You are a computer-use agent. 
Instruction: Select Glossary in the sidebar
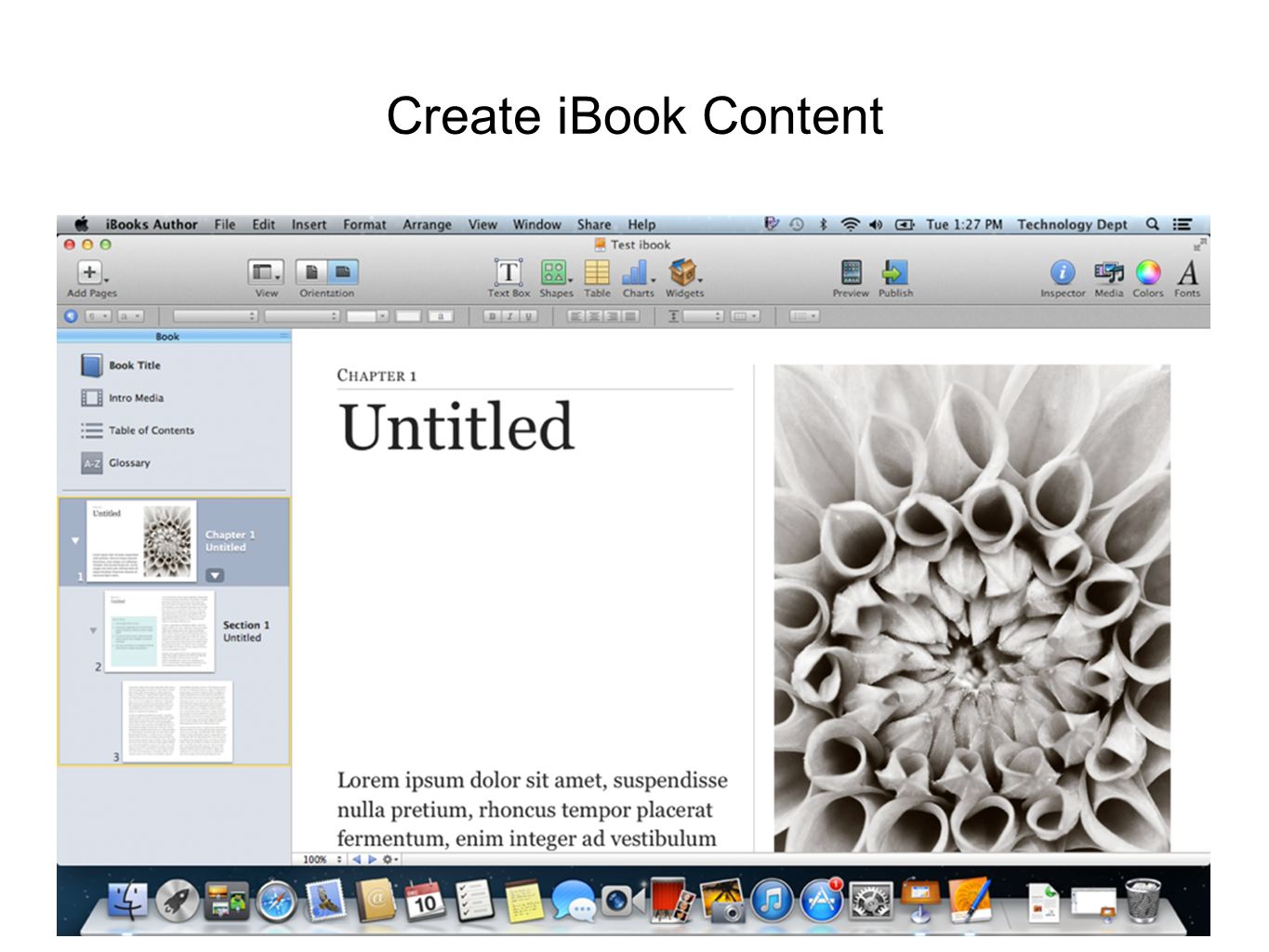[115, 463]
